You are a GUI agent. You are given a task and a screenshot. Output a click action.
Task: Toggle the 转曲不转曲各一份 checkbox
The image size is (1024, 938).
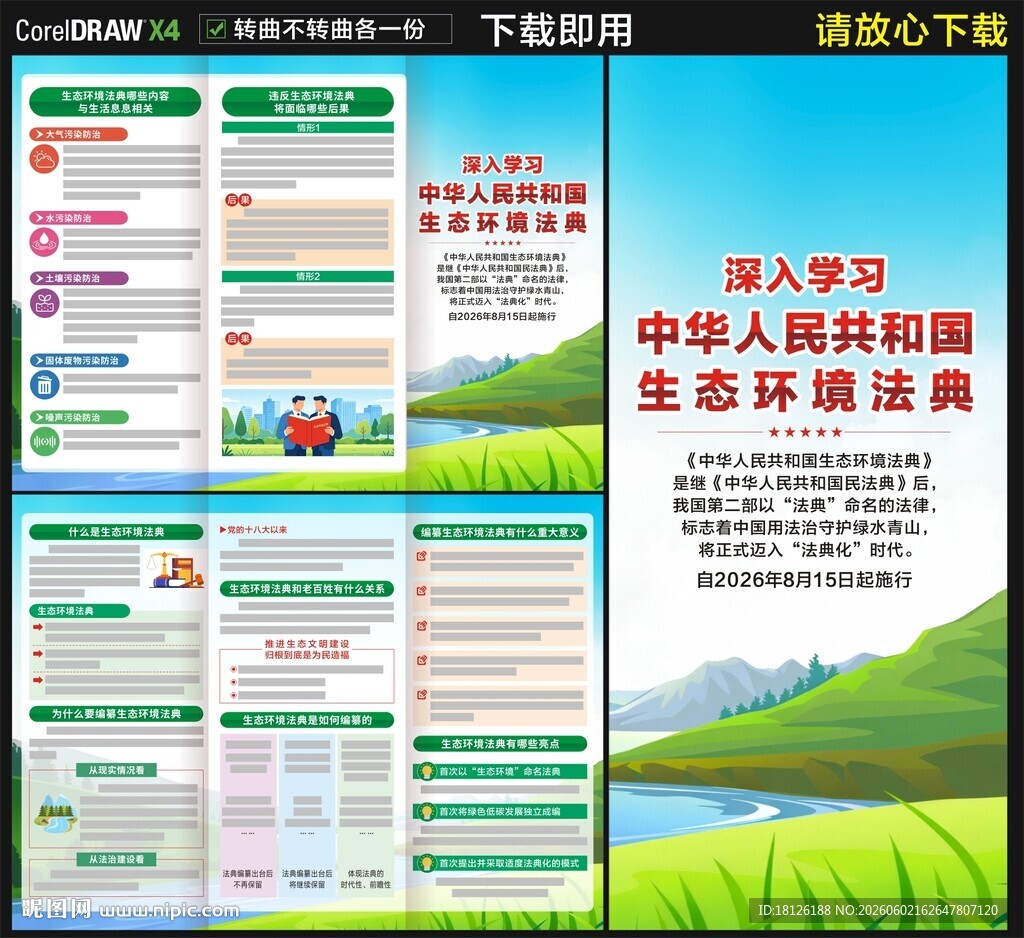pos(215,29)
